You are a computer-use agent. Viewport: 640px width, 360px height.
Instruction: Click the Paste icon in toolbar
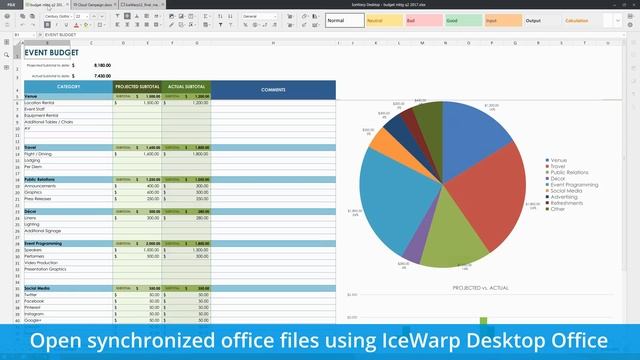(32, 16)
